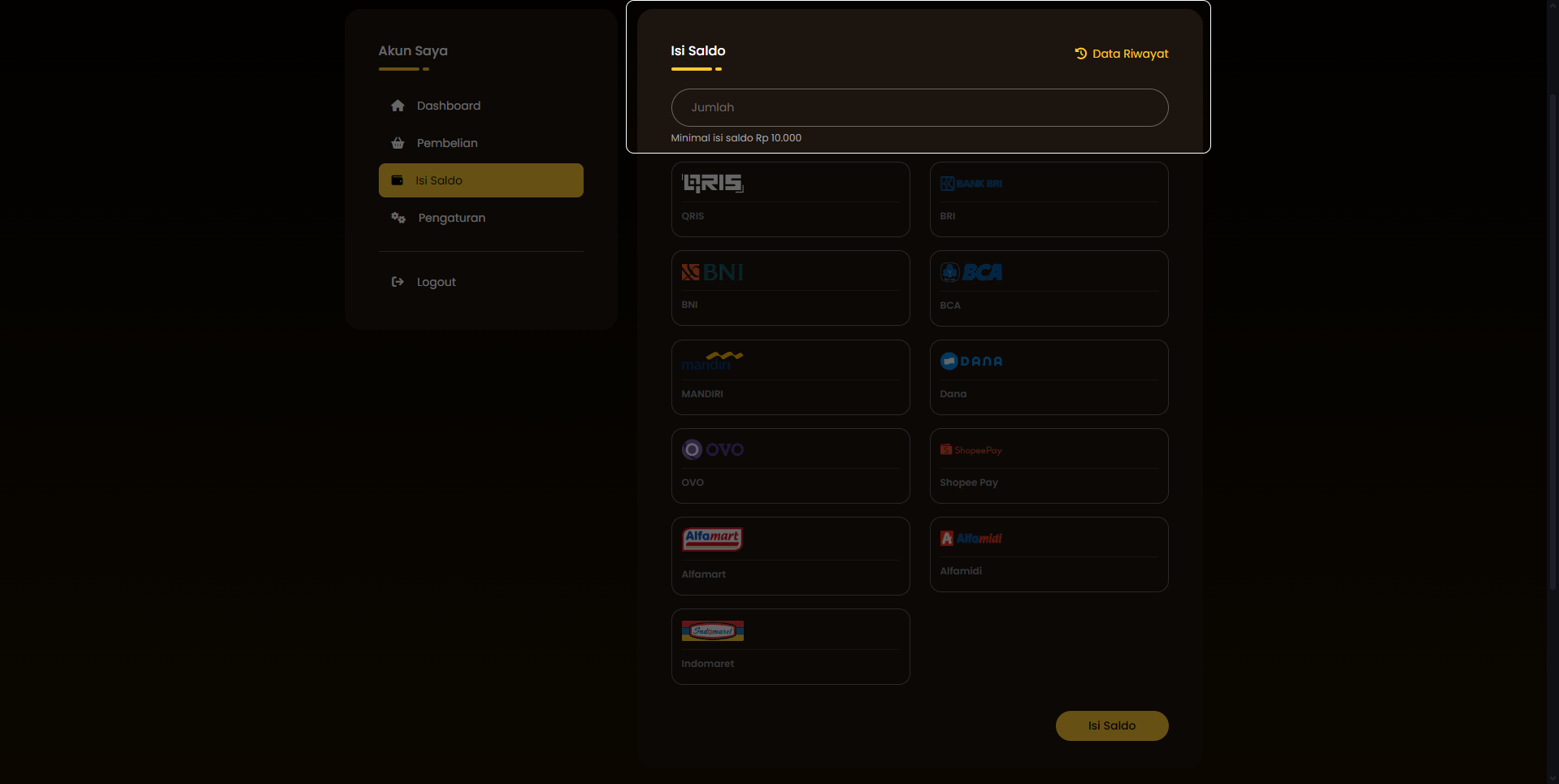Select the Alfamart logo

pyautogui.click(x=712, y=539)
